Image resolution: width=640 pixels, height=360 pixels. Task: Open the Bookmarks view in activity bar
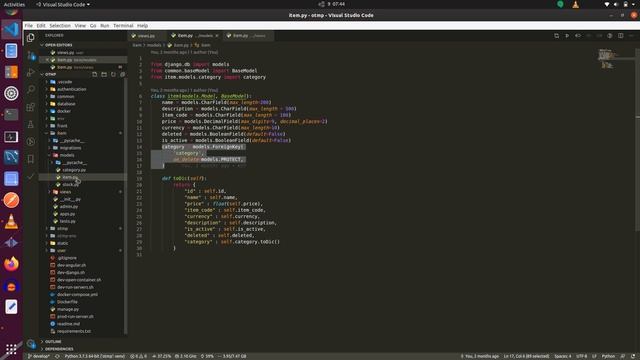pyautogui.click(x=31, y=159)
